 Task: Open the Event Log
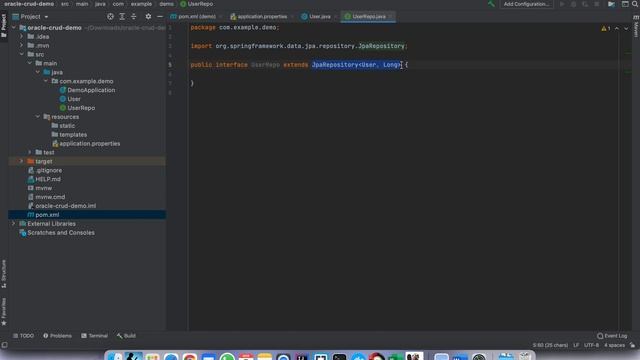point(612,336)
